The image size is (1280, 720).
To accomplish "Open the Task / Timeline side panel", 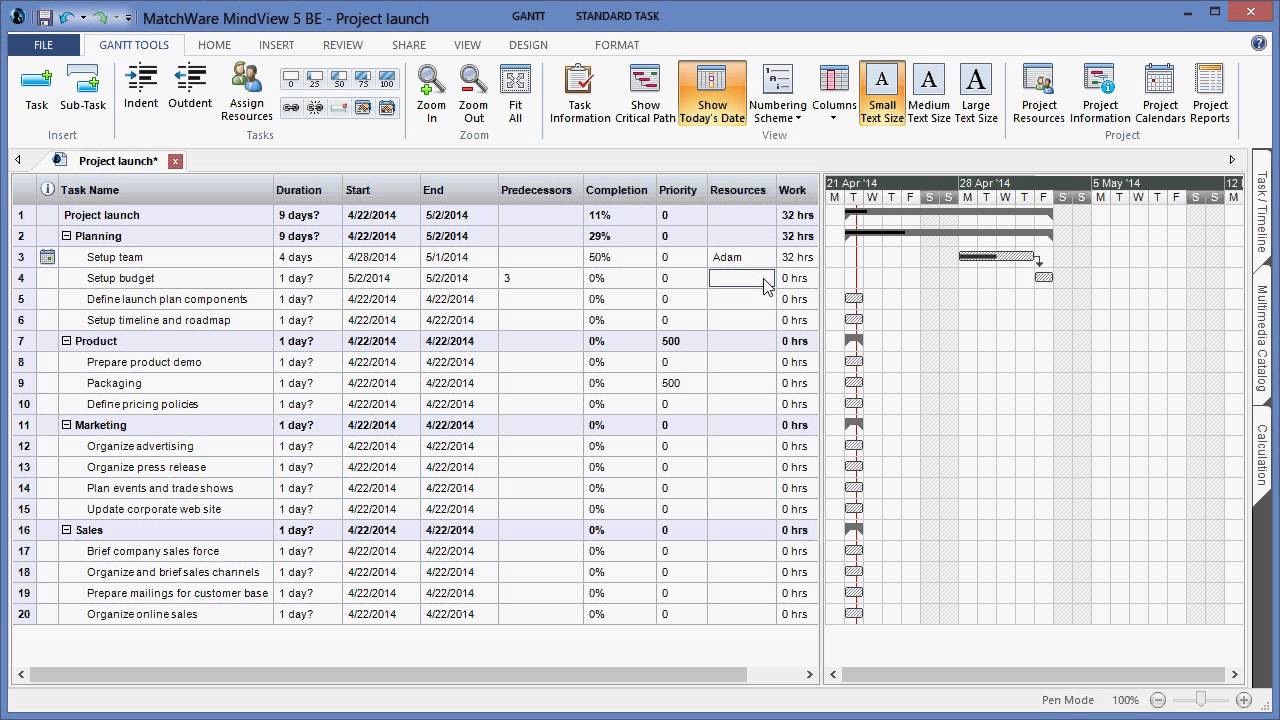I will click(1262, 212).
